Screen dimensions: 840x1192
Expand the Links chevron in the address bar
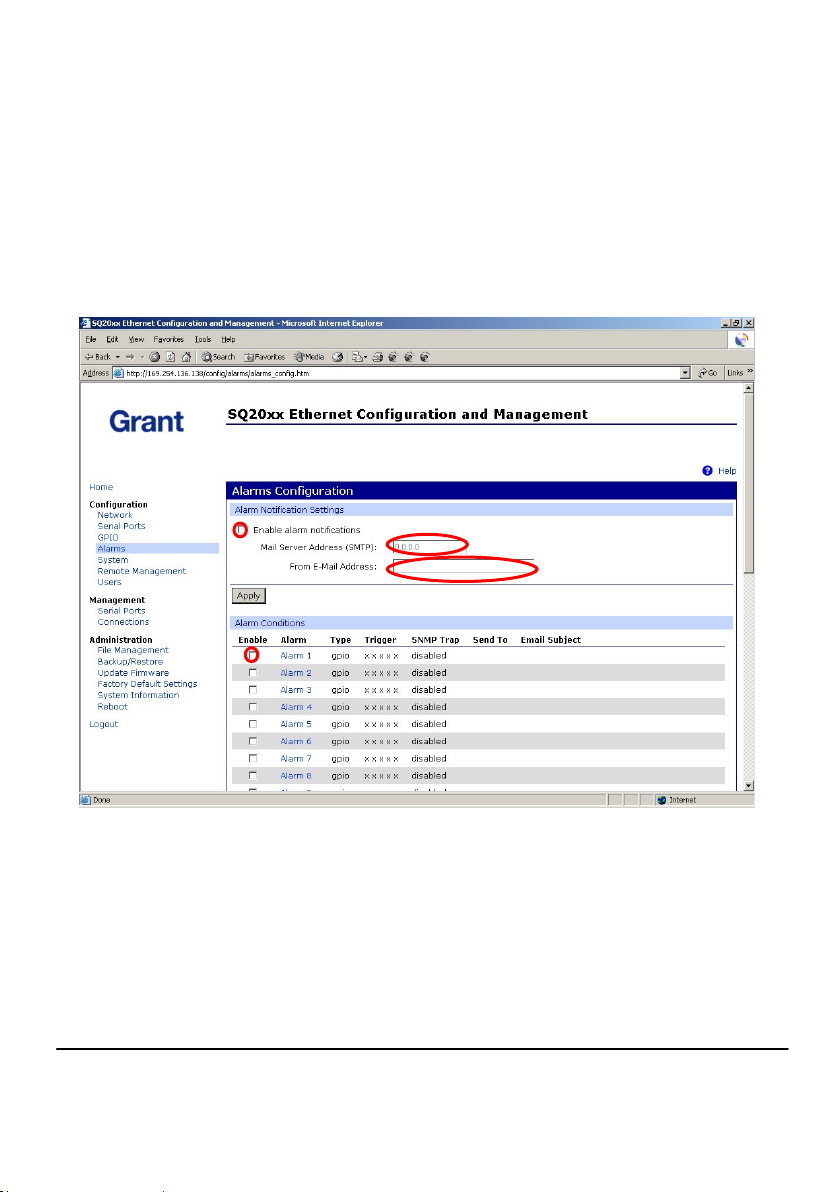tap(750, 372)
